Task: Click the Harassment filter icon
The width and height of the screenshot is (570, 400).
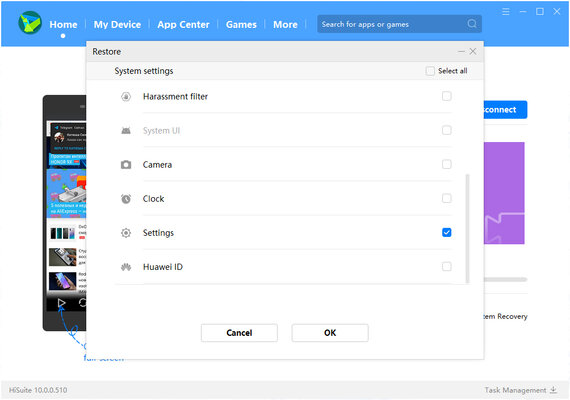Action: [x=126, y=97]
